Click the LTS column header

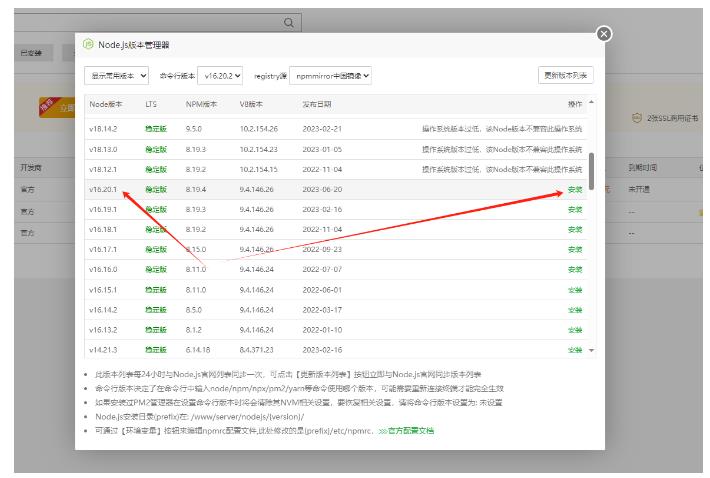(151, 104)
